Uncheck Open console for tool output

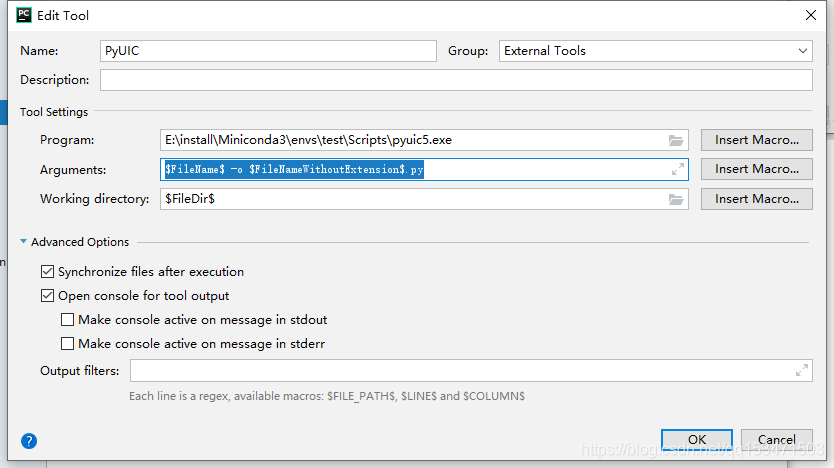47,296
